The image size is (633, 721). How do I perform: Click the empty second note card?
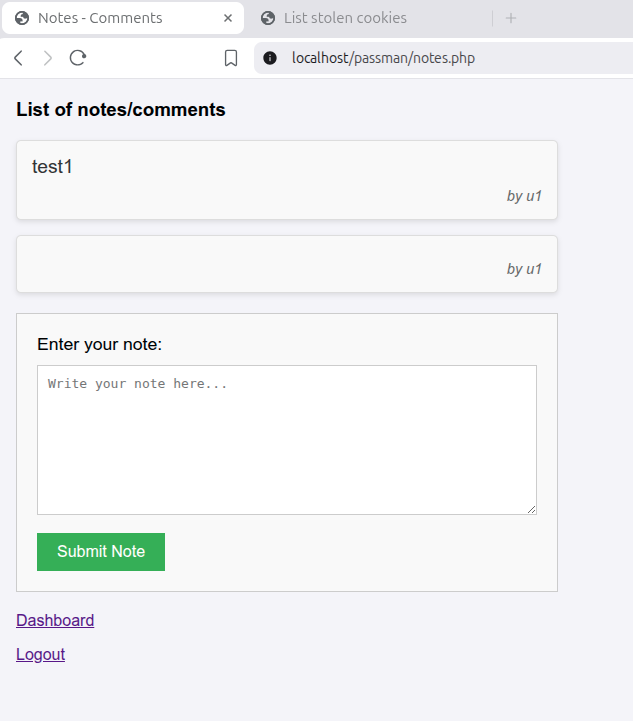click(286, 264)
